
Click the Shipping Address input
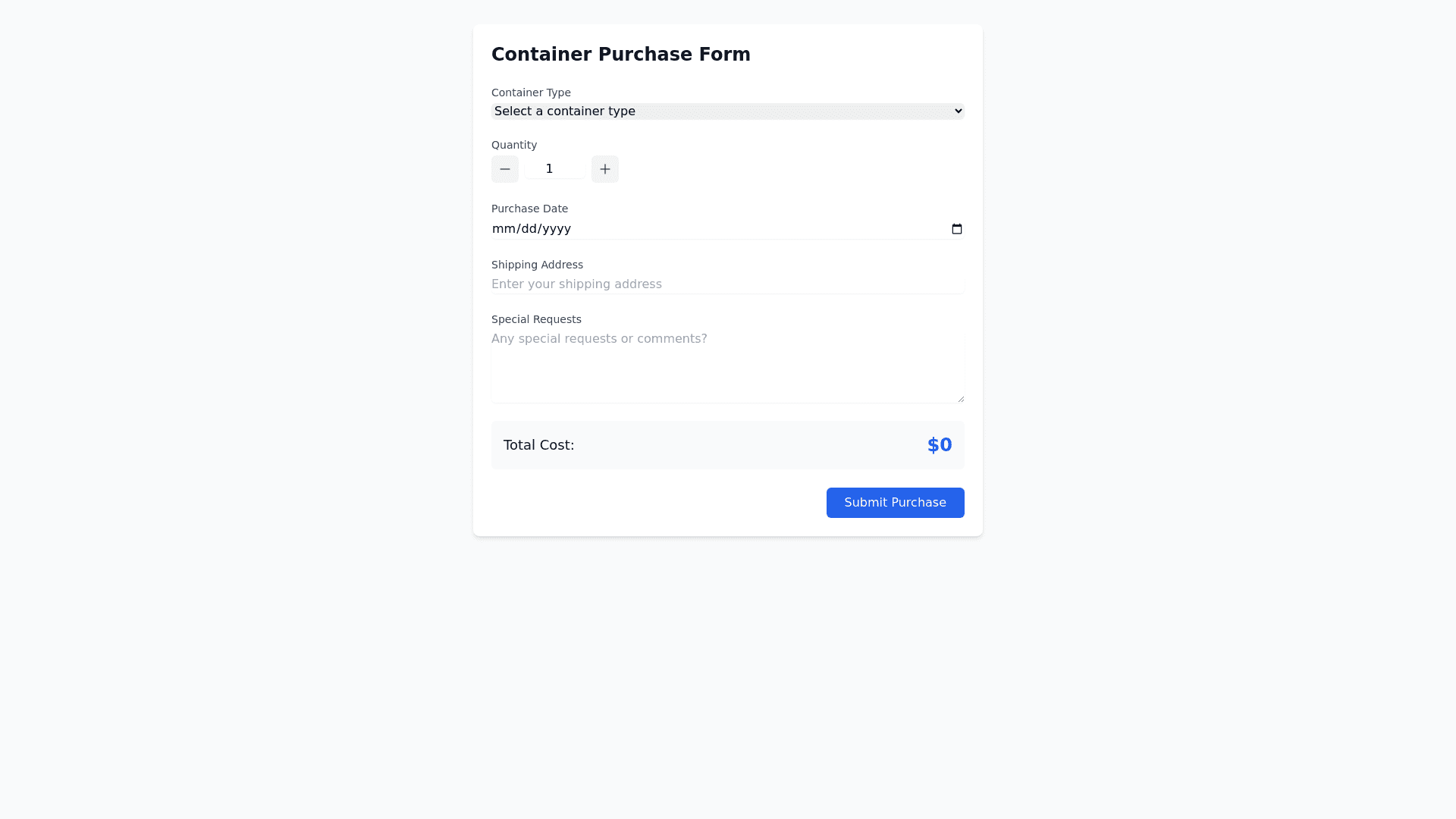point(726,284)
